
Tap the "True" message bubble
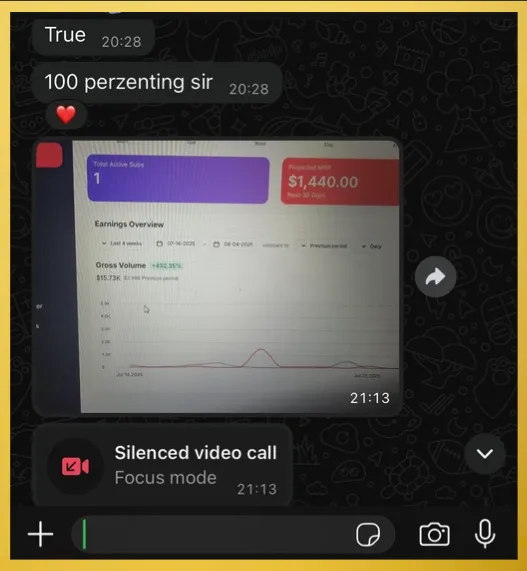tap(93, 37)
